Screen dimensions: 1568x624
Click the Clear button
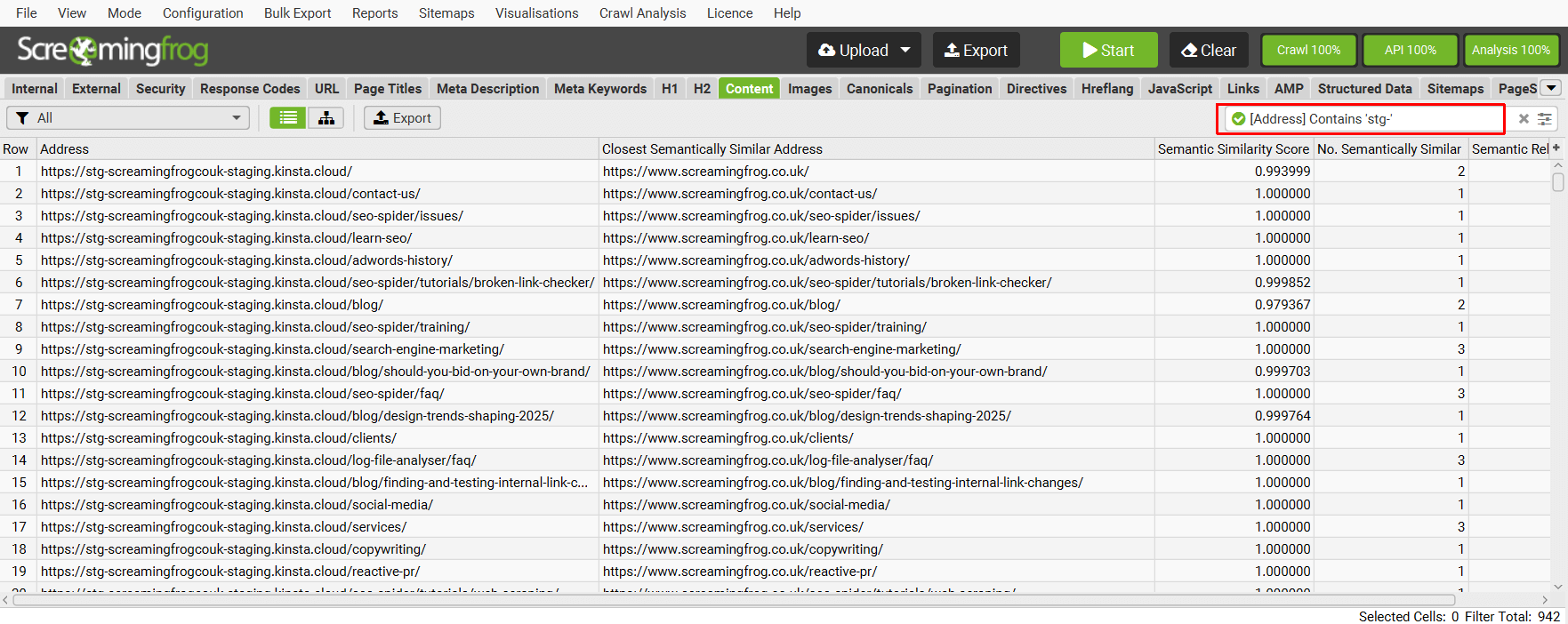tap(1209, 50)
